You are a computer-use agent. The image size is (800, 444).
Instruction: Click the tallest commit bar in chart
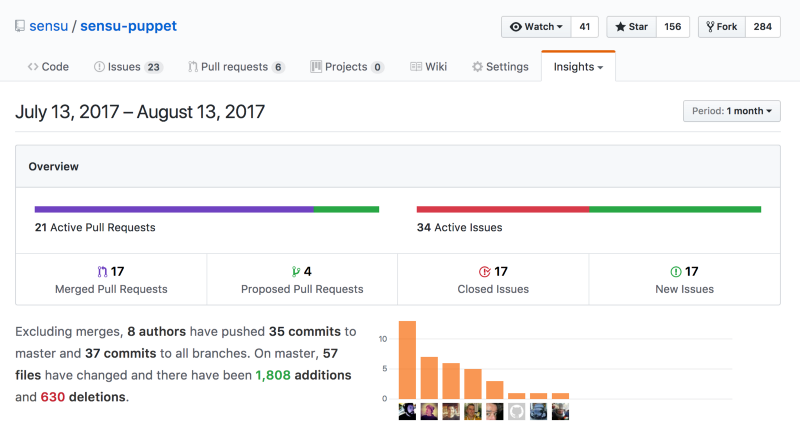pos(407,360)
